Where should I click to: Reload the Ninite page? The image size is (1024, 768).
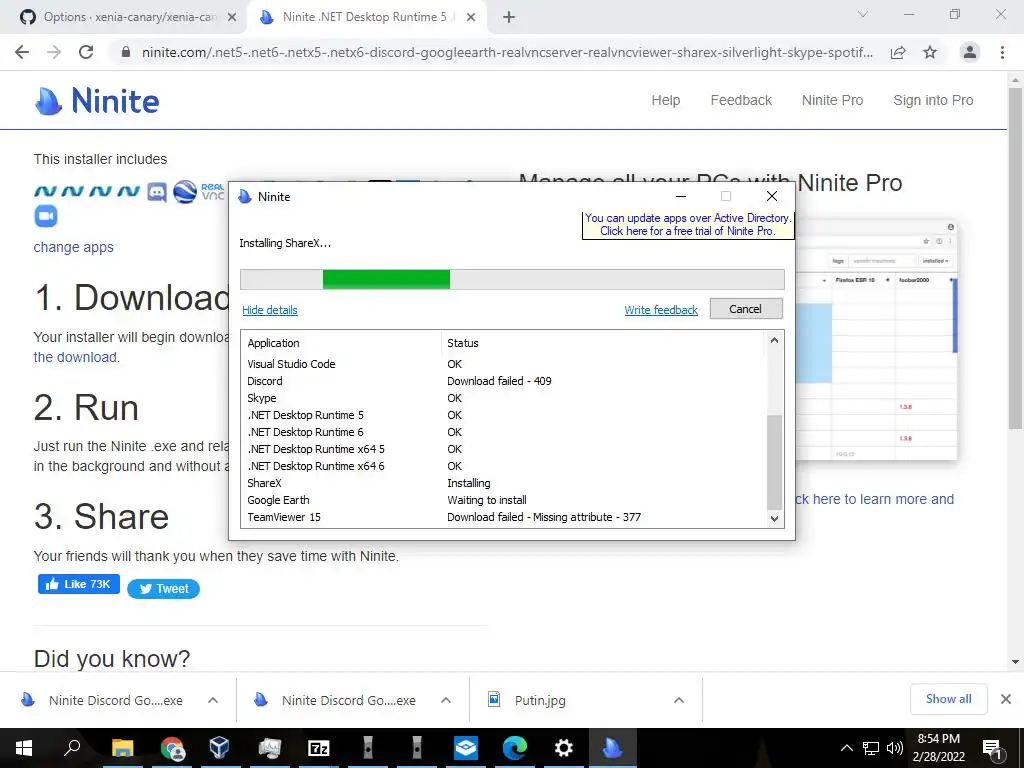pos(86,52)
